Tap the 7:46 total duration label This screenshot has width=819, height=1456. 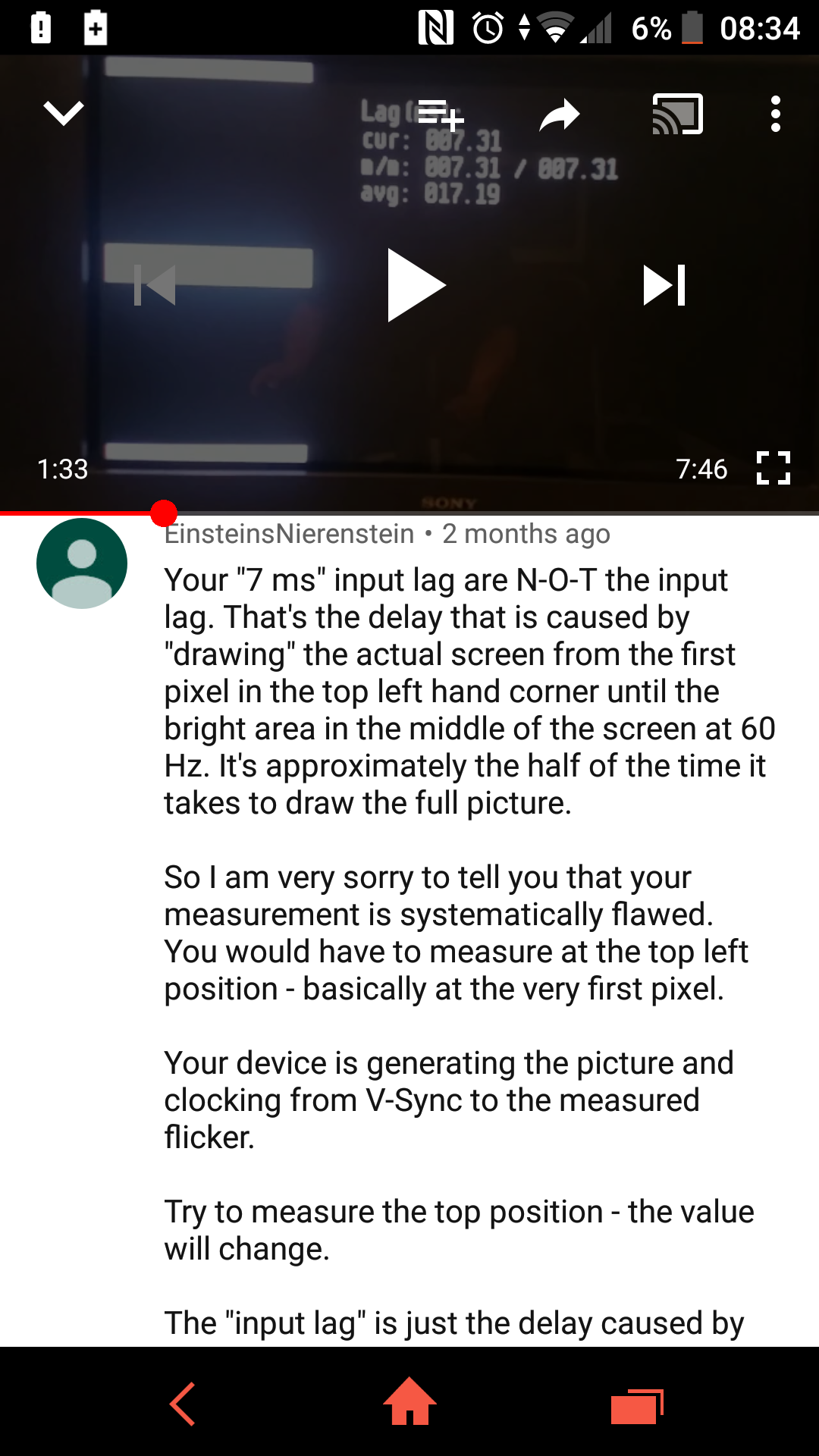click(x=701, y=469)
